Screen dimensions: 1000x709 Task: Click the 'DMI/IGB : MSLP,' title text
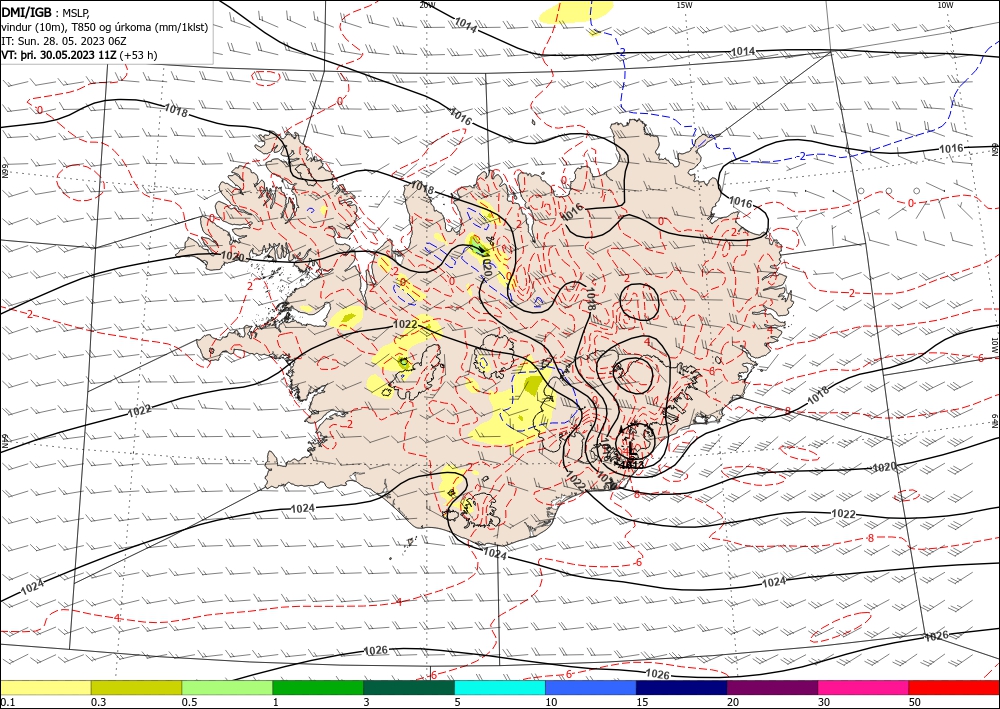coord(46,13)
